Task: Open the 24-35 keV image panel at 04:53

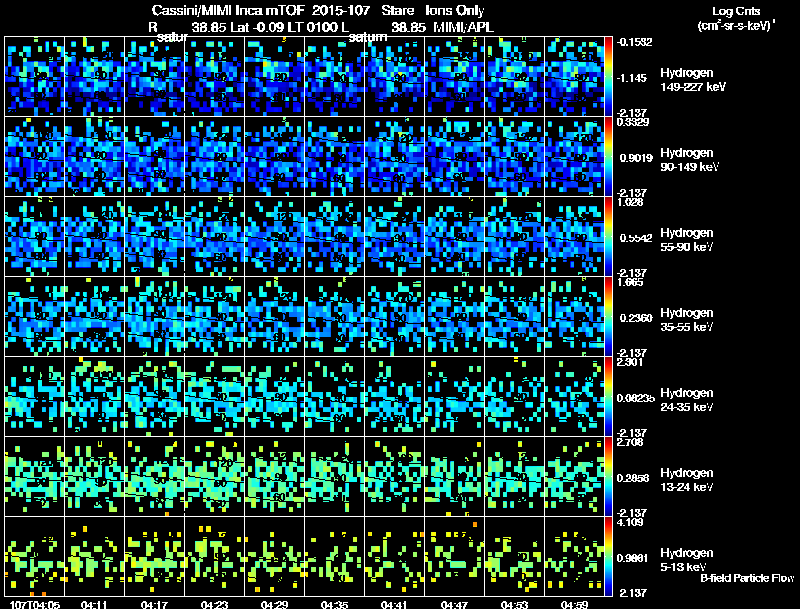Action: point(514,397)
